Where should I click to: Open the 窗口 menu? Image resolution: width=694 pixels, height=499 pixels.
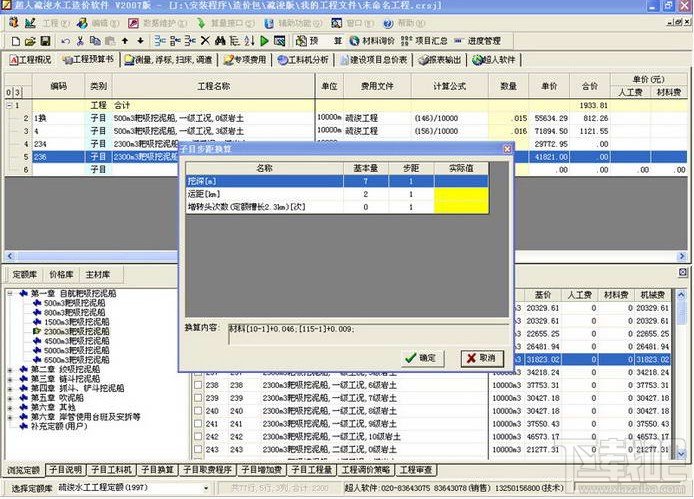(353, 23)
